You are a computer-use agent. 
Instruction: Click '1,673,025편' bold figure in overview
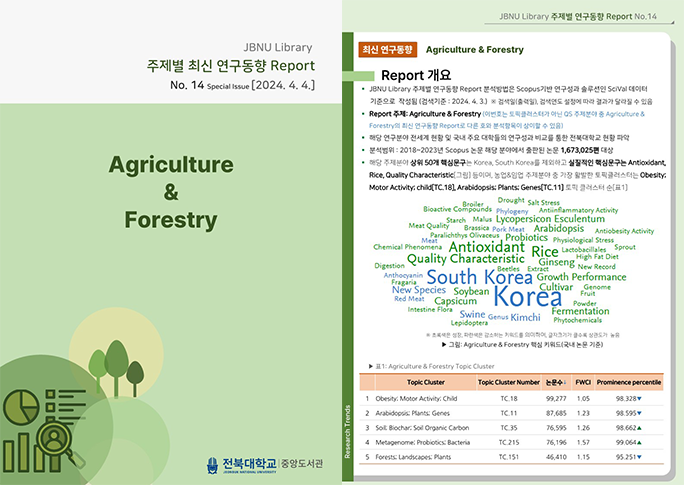click(x=579, y=150)
